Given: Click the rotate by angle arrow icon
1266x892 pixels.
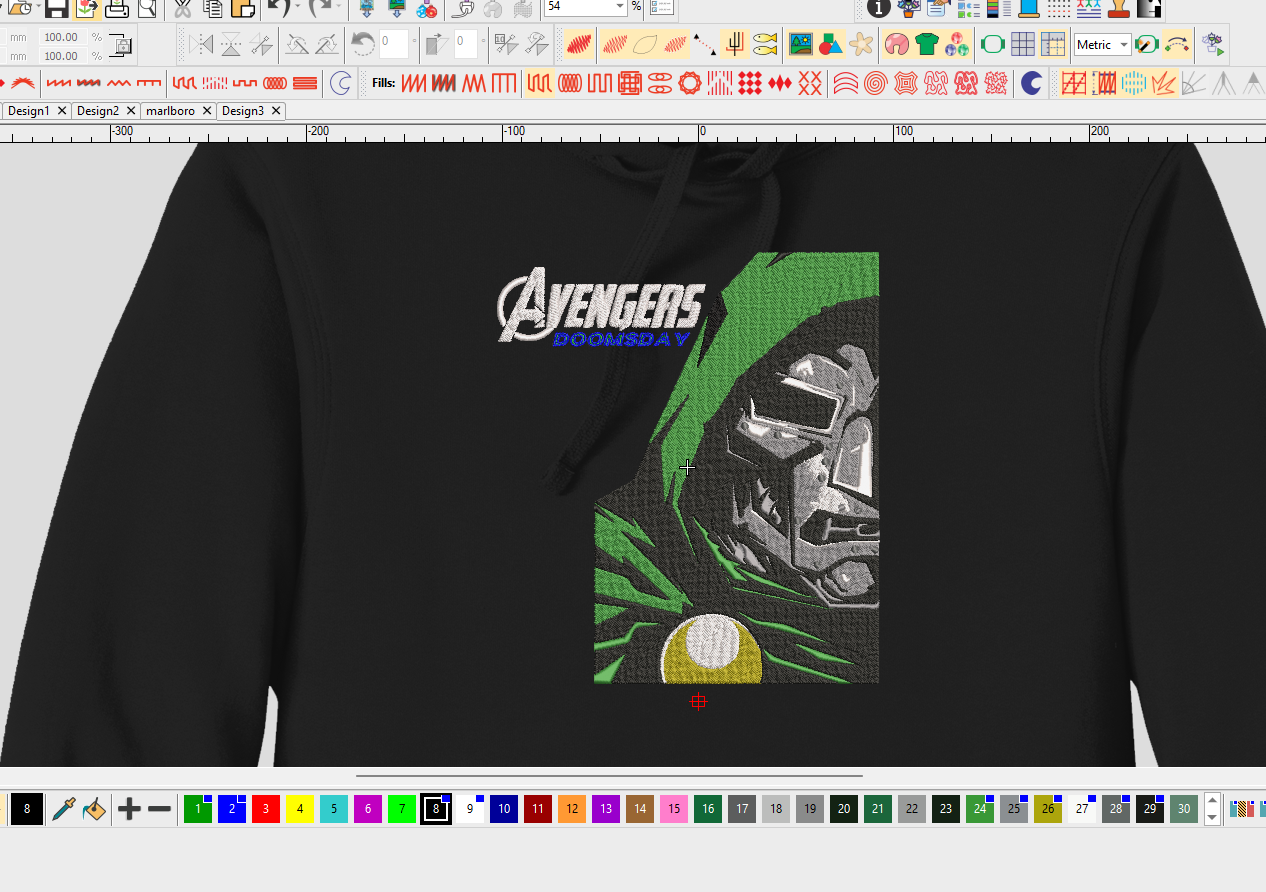Looking at the screenshot, I should pos(363,44).
